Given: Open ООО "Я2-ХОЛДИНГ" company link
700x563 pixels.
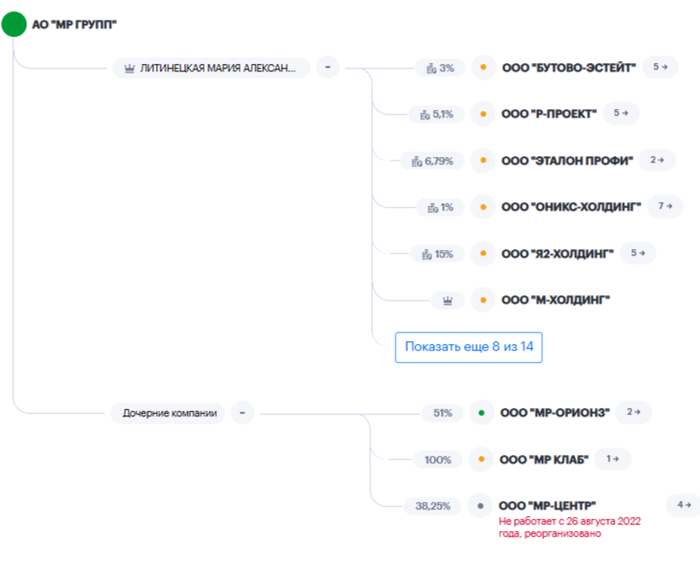Looking at the screenshot, I should click(x=556, y=254).
